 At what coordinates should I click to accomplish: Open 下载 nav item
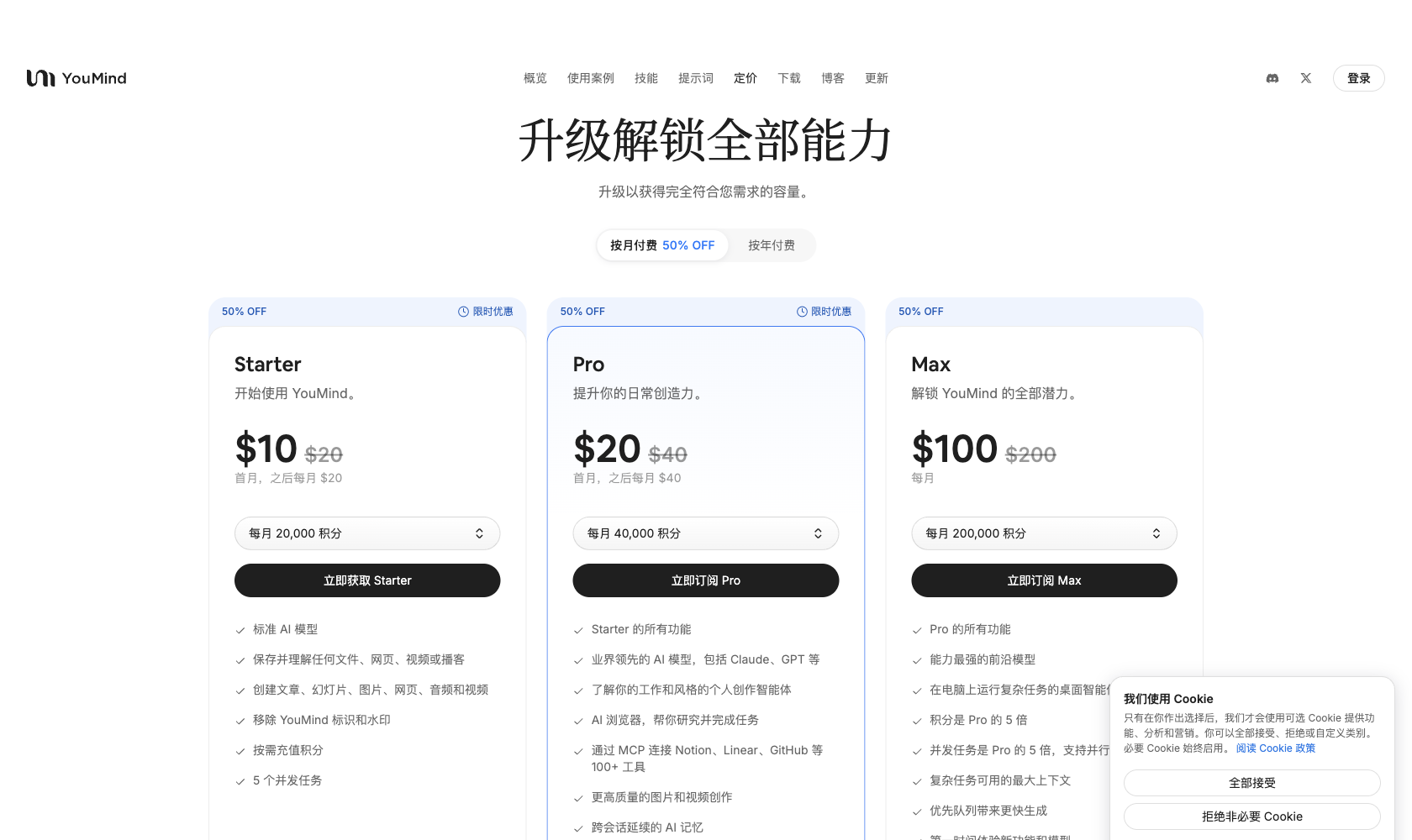tap(789, 78)
